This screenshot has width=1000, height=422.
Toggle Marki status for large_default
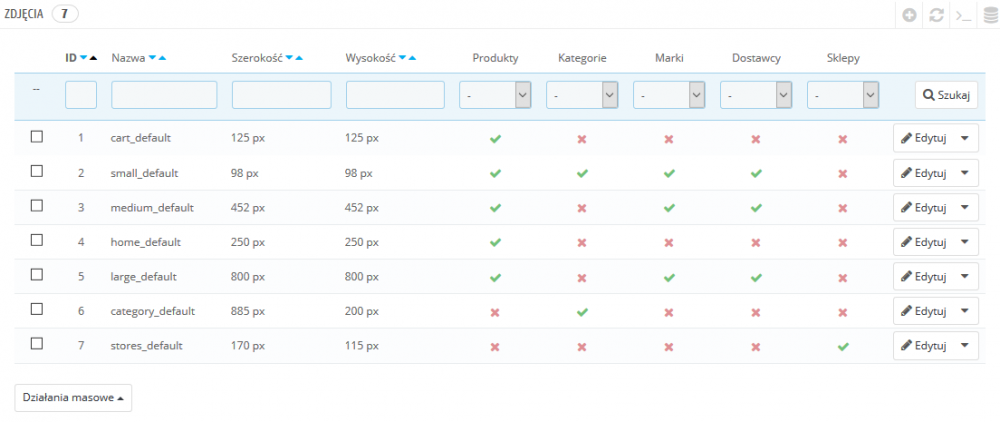tap(668, 277)
